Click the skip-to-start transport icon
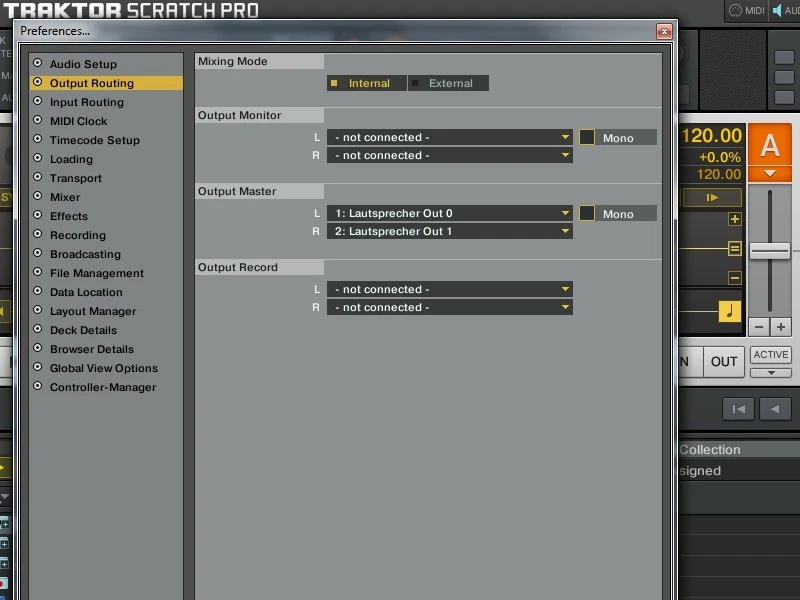 click(x=738, y=408)
